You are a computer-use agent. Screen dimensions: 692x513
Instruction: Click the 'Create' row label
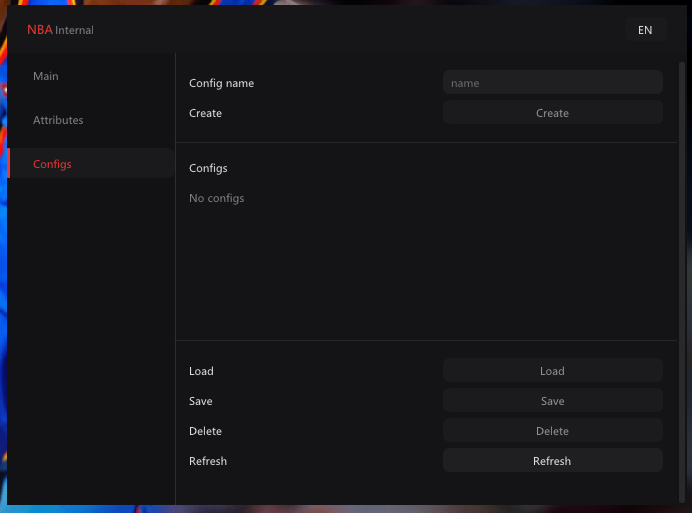point(205,113)
